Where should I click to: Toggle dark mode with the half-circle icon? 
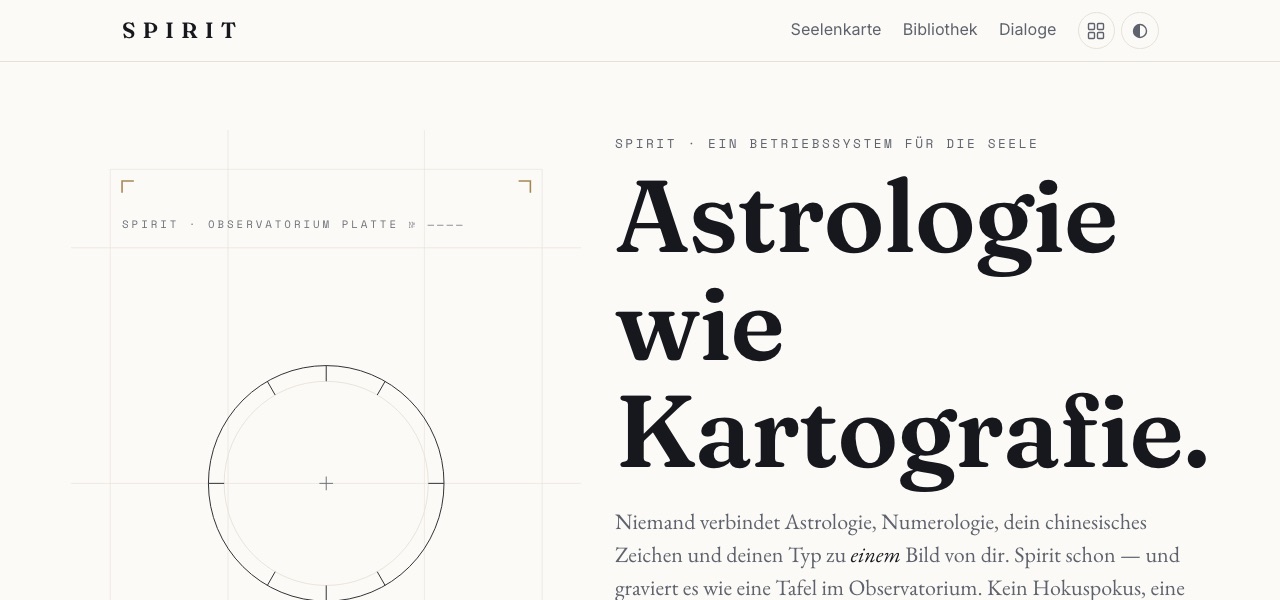point(1140,30)
